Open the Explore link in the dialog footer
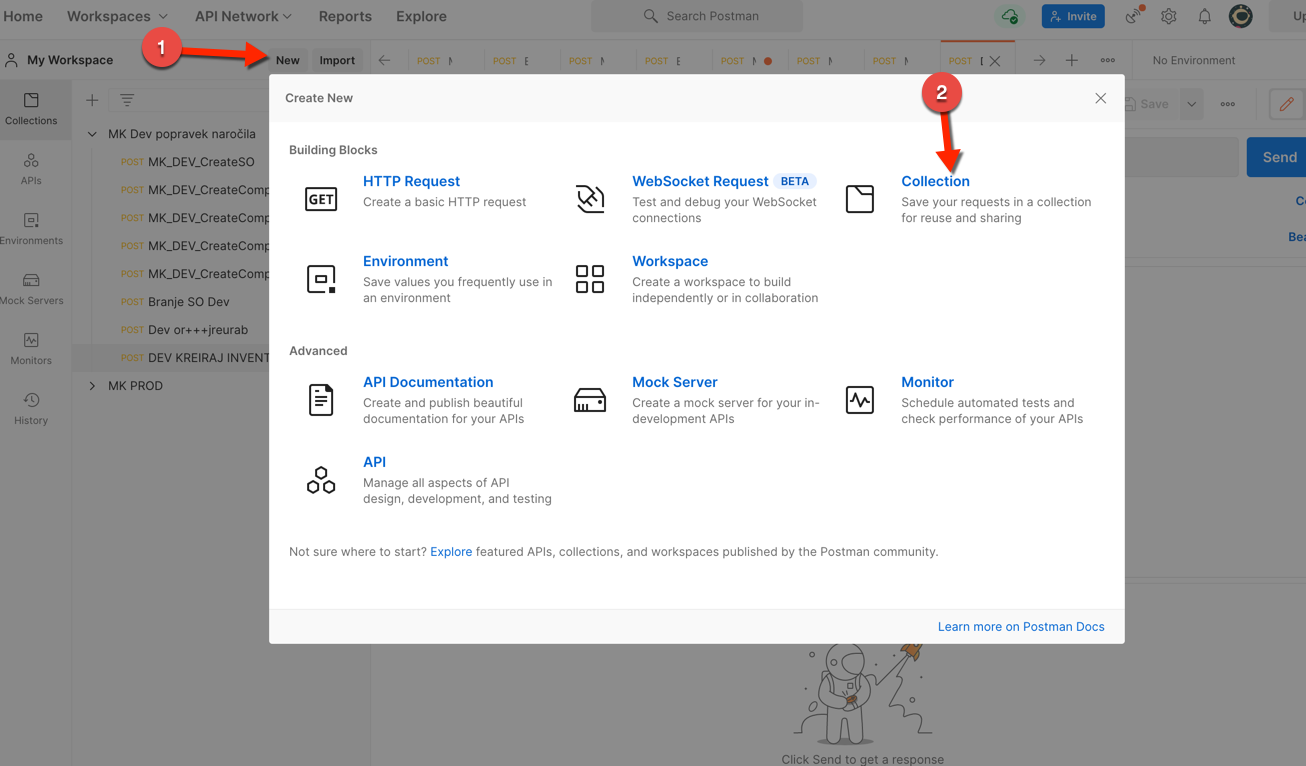 click(x=451, y=552)
